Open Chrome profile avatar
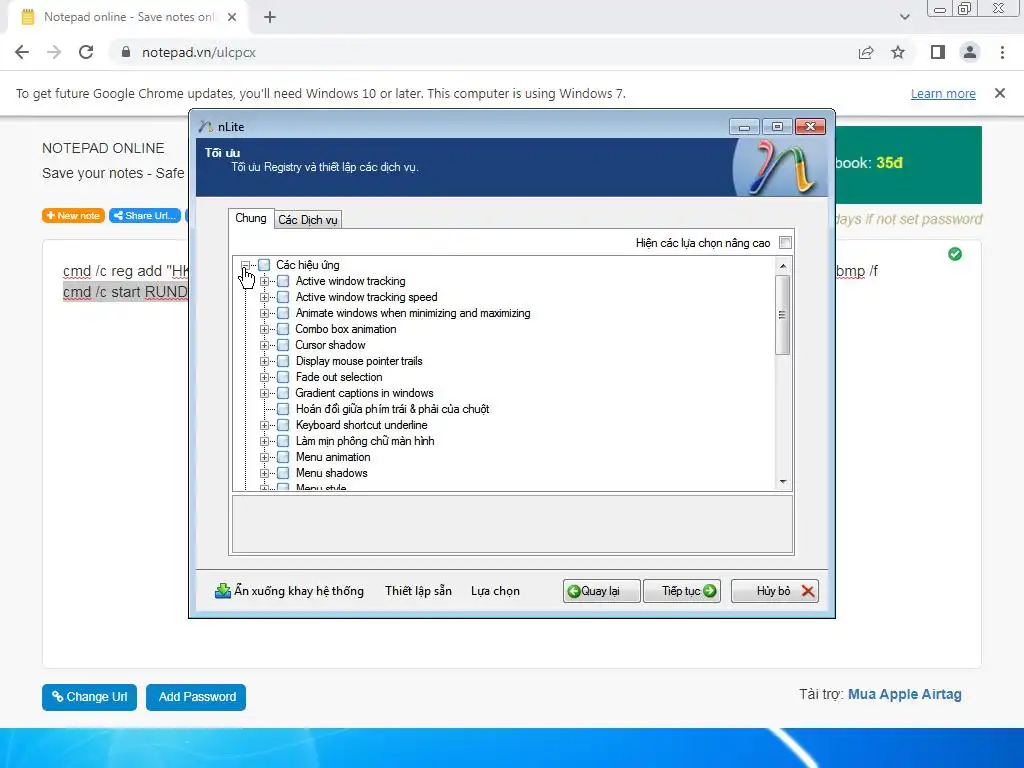 970,52
